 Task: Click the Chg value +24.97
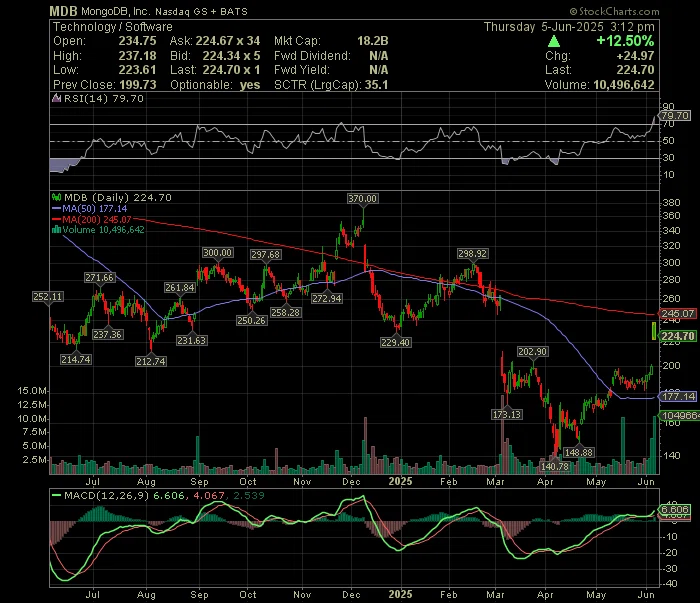[635, 56]
